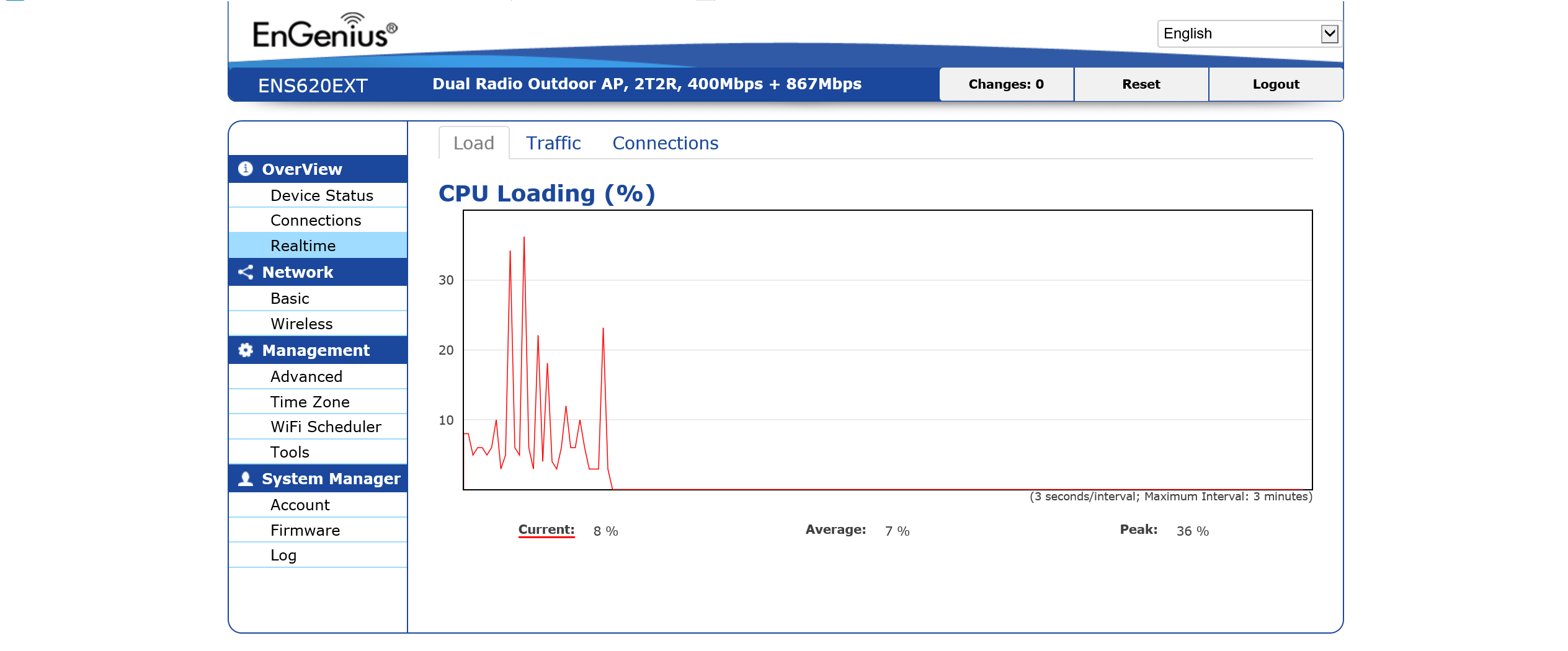Image resolution: width=1568 pixels, height=651 pixels.
Task: Open Wireless settings page
Action: point(318,324)
